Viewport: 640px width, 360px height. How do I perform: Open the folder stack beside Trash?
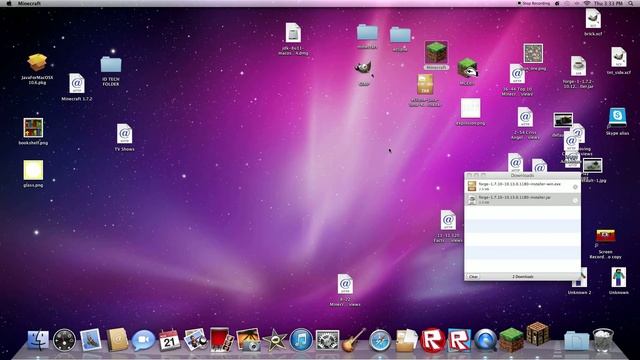click(x=577, y=341)
